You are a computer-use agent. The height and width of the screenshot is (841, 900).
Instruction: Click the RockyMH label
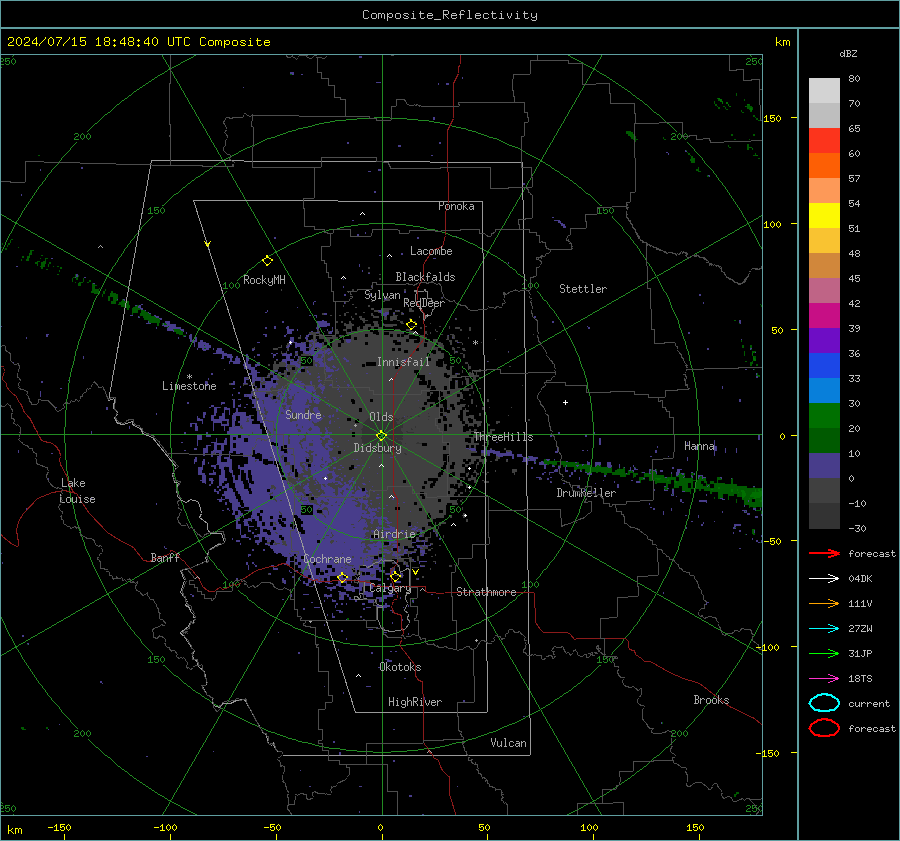click(264, 280)
